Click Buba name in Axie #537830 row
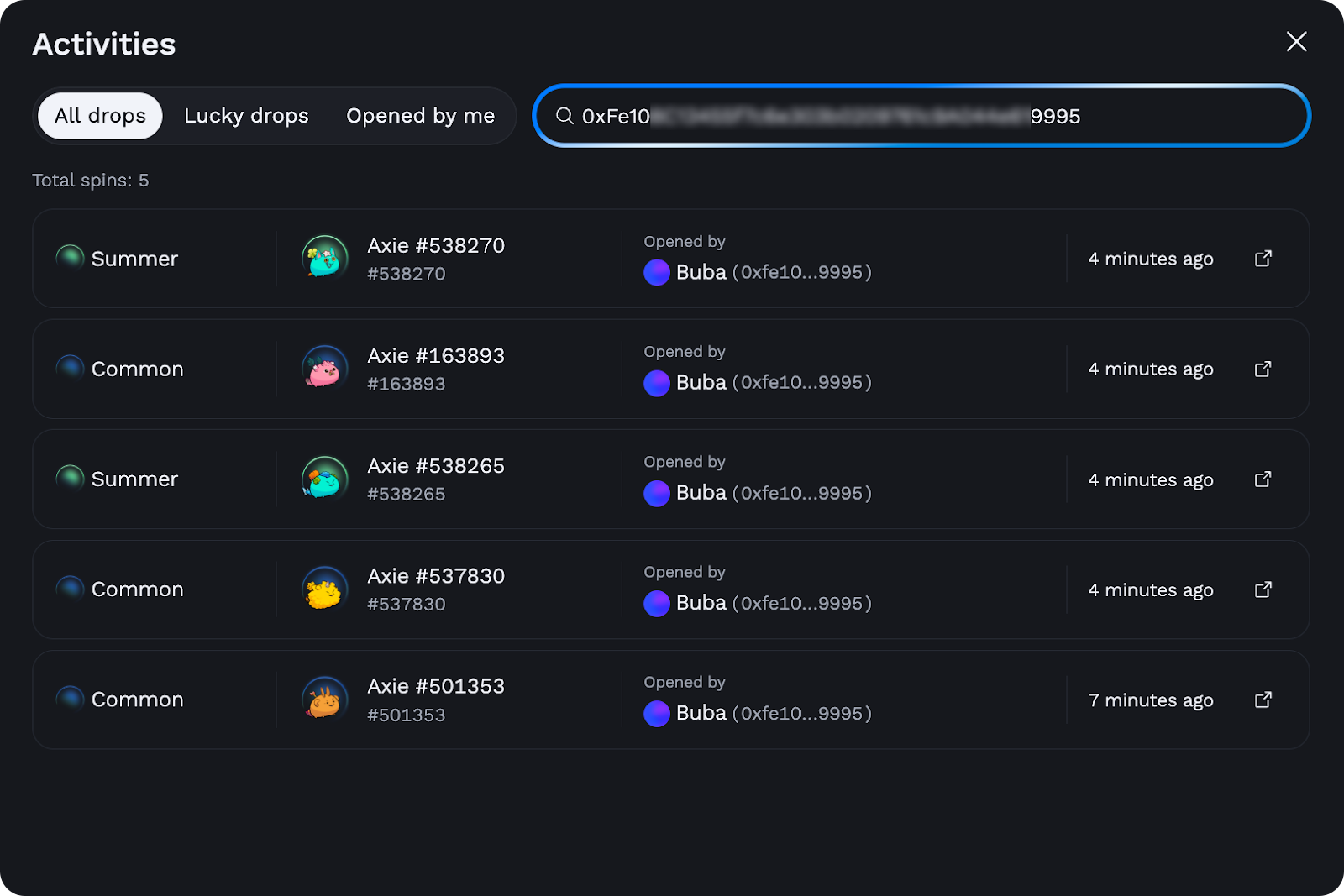Image resolution: width=1344 pixels, height=896 pixels. [701, 602]
